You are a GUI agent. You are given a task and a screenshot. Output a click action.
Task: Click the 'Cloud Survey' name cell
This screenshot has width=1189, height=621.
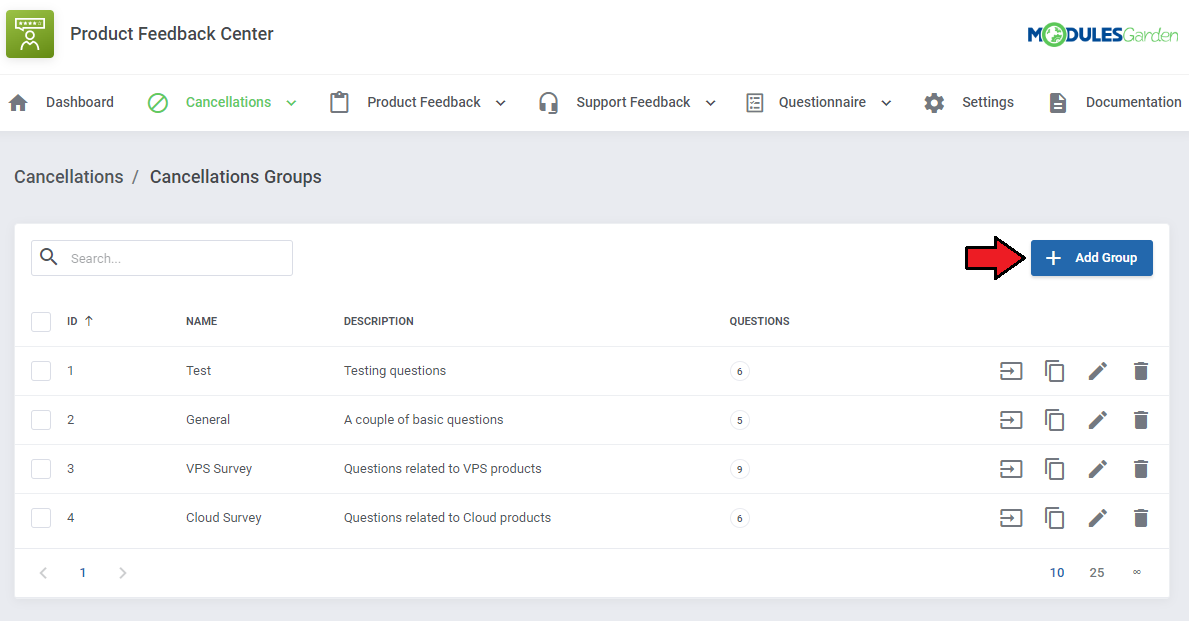[x=224, y=518]
